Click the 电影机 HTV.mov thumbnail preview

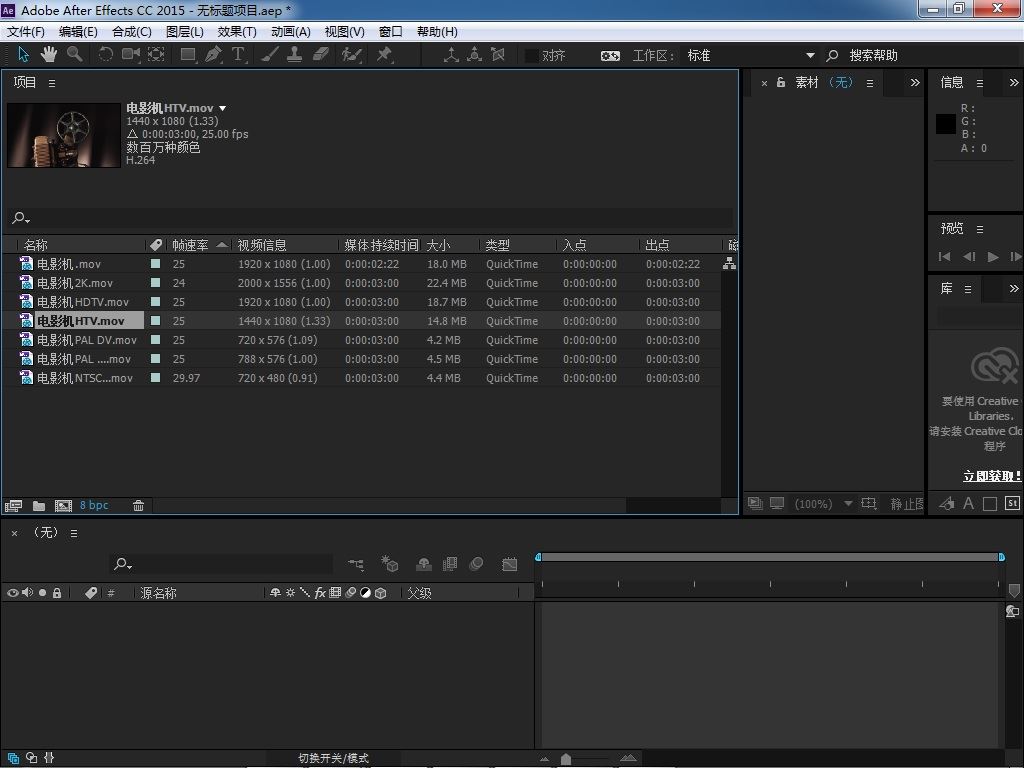(x=64, y=135)
